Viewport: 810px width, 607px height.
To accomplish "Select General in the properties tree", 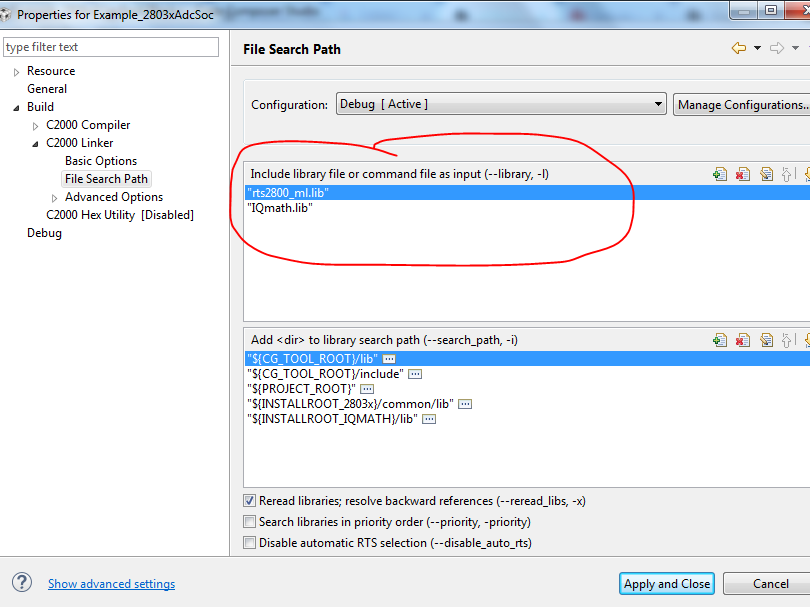I will tap(47, 89).
